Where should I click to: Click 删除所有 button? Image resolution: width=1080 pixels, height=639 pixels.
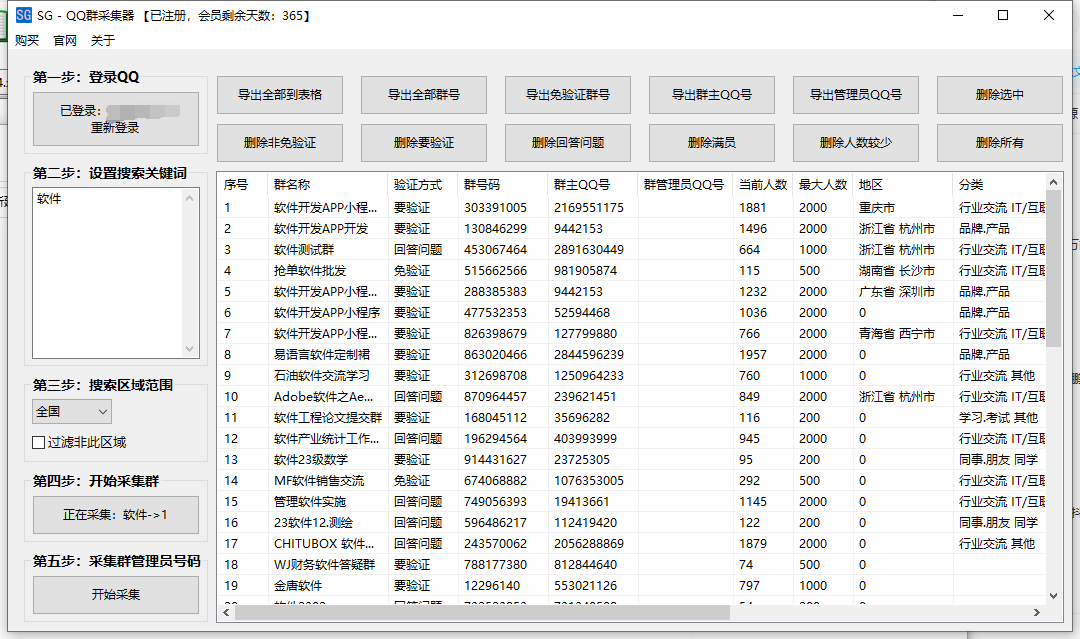pyautogui.click(x=999, y=143)
